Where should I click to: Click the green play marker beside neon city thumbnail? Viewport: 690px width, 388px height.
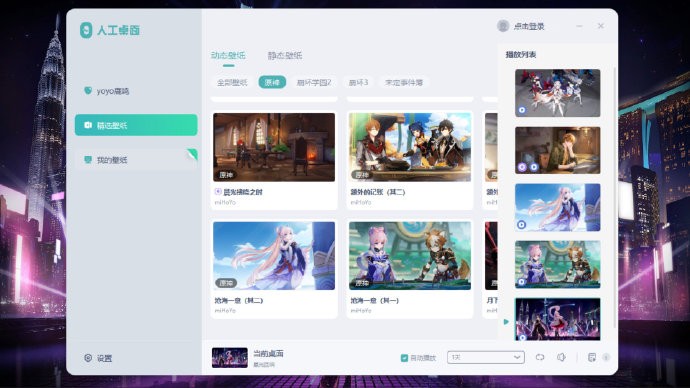(506, 322)
